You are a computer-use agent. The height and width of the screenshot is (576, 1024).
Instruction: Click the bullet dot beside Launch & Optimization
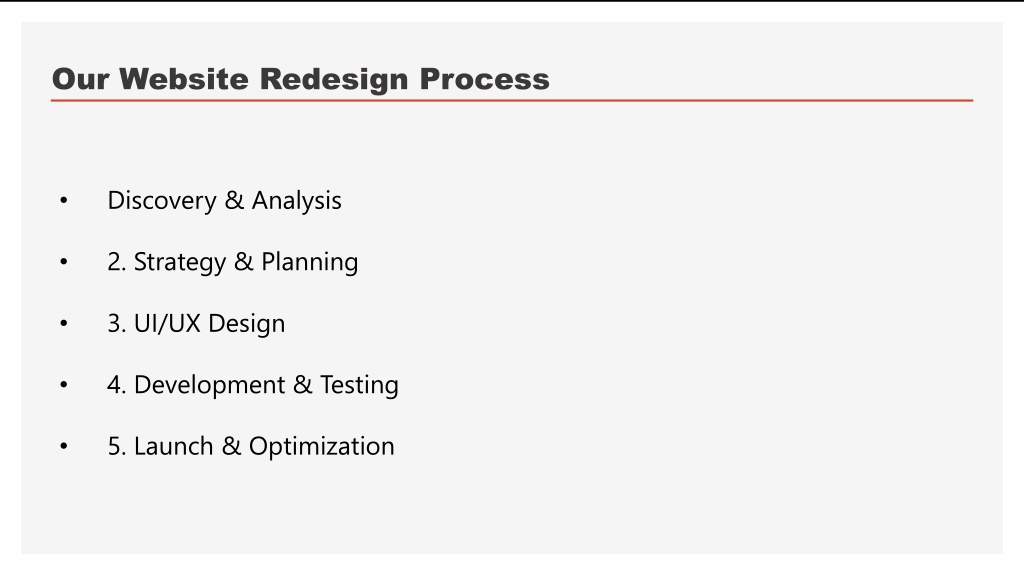(63, 446)
